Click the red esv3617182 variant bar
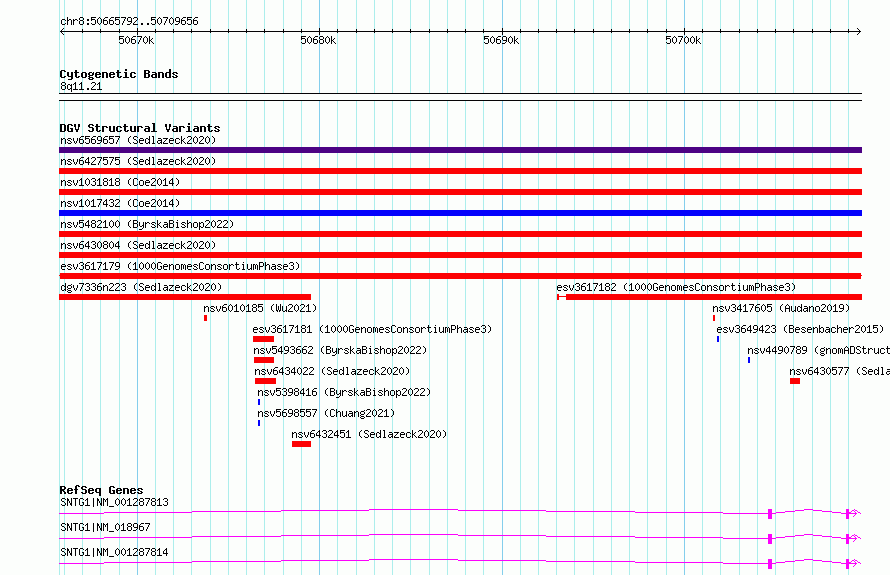The height and width of the screenshot is (575, 890). tap(710, 297)
